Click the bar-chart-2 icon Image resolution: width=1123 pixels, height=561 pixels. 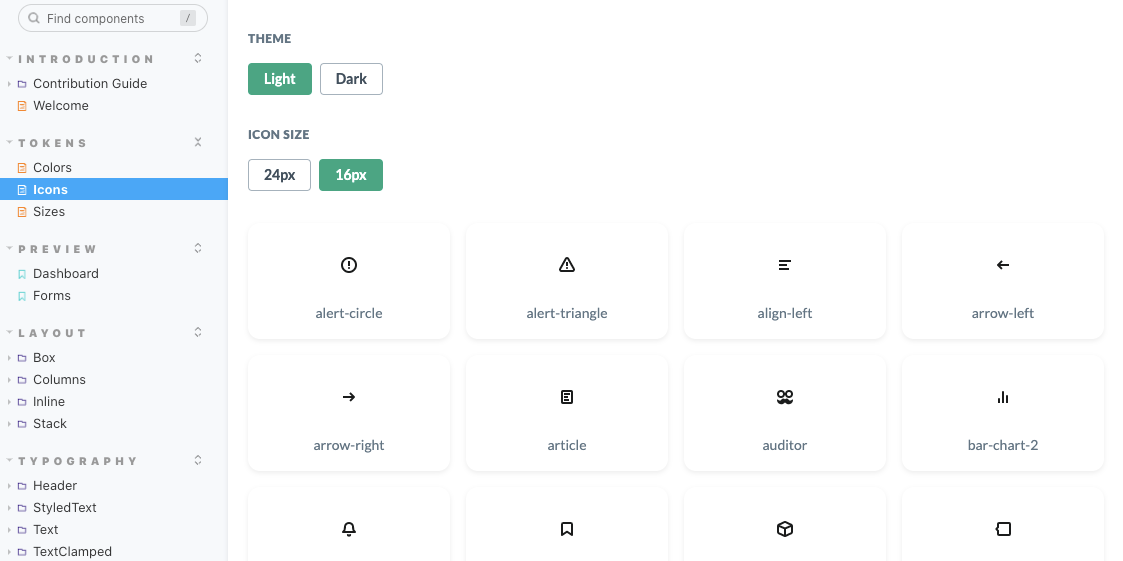click(x=1003, y=397)
